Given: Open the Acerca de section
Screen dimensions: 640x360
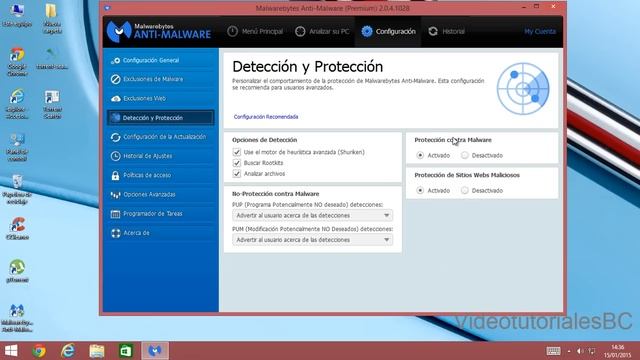Looking at the screenshot, I should (x=161, y=233).
